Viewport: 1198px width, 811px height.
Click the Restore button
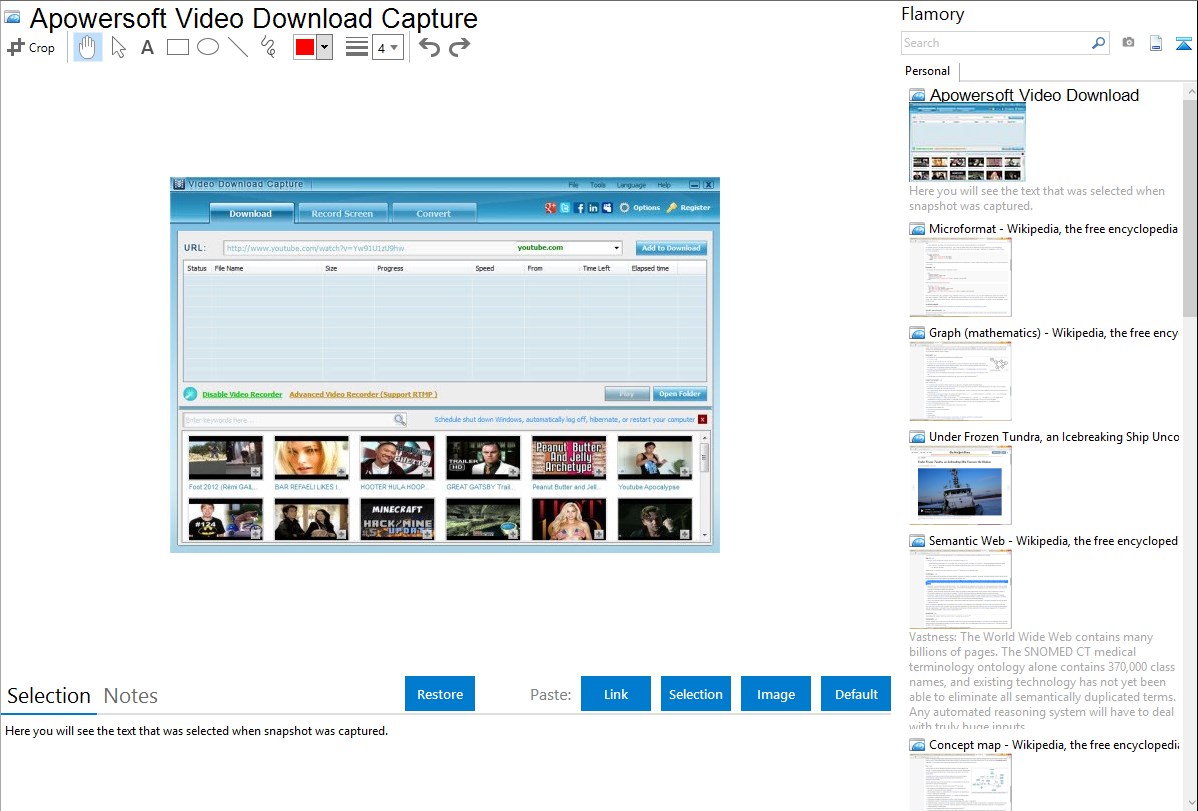pos(440,694)
